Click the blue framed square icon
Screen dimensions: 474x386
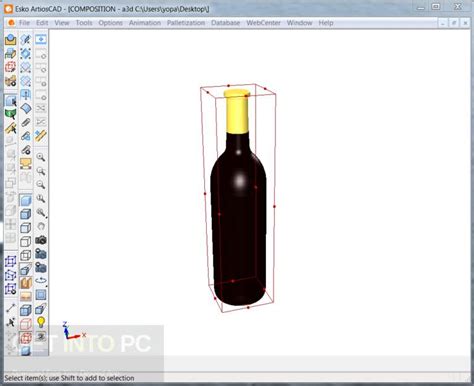coord(41,295)
